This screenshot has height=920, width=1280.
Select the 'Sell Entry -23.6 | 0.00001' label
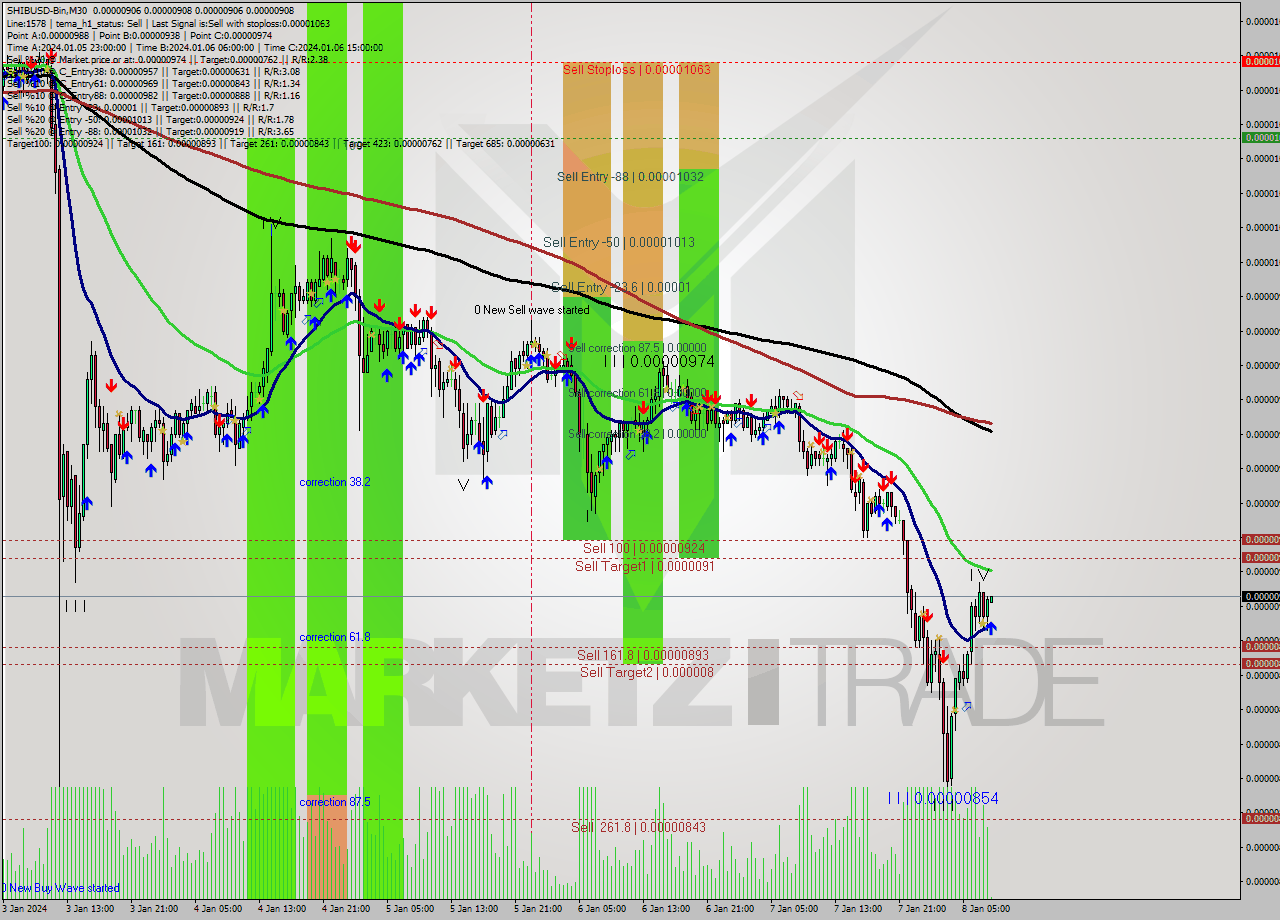[x=621, y=287]
